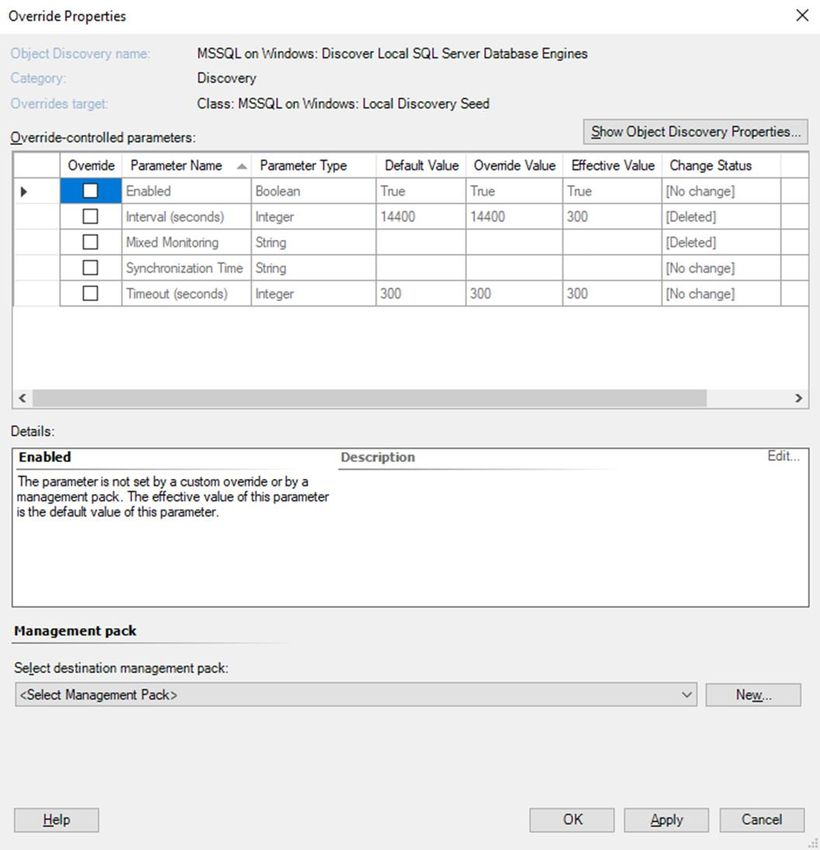Viewport: 820px width, 850px height.
Task: Toggle Override checkbox for Synchronization Time
Action: tap(90, 268)
